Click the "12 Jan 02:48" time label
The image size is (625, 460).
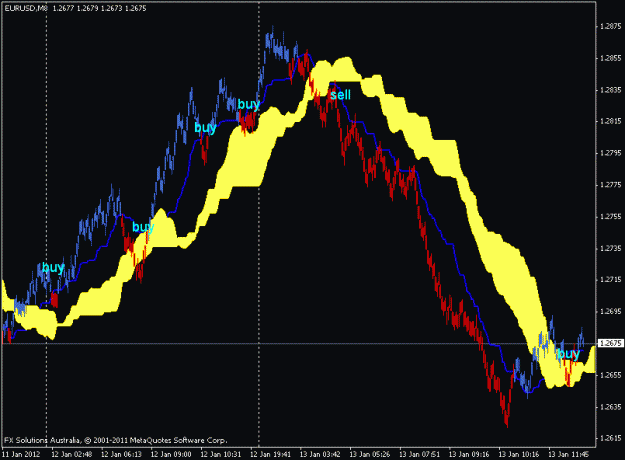[72, 454]
